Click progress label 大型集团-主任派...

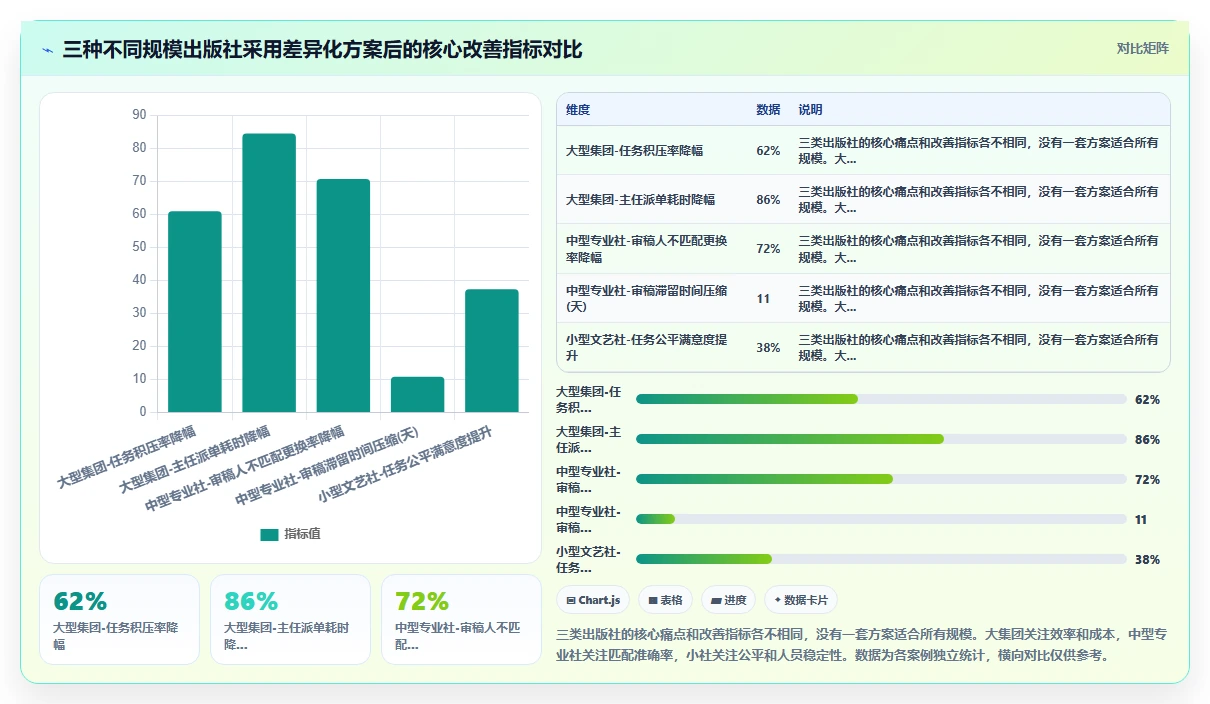[x=589, y=439]
